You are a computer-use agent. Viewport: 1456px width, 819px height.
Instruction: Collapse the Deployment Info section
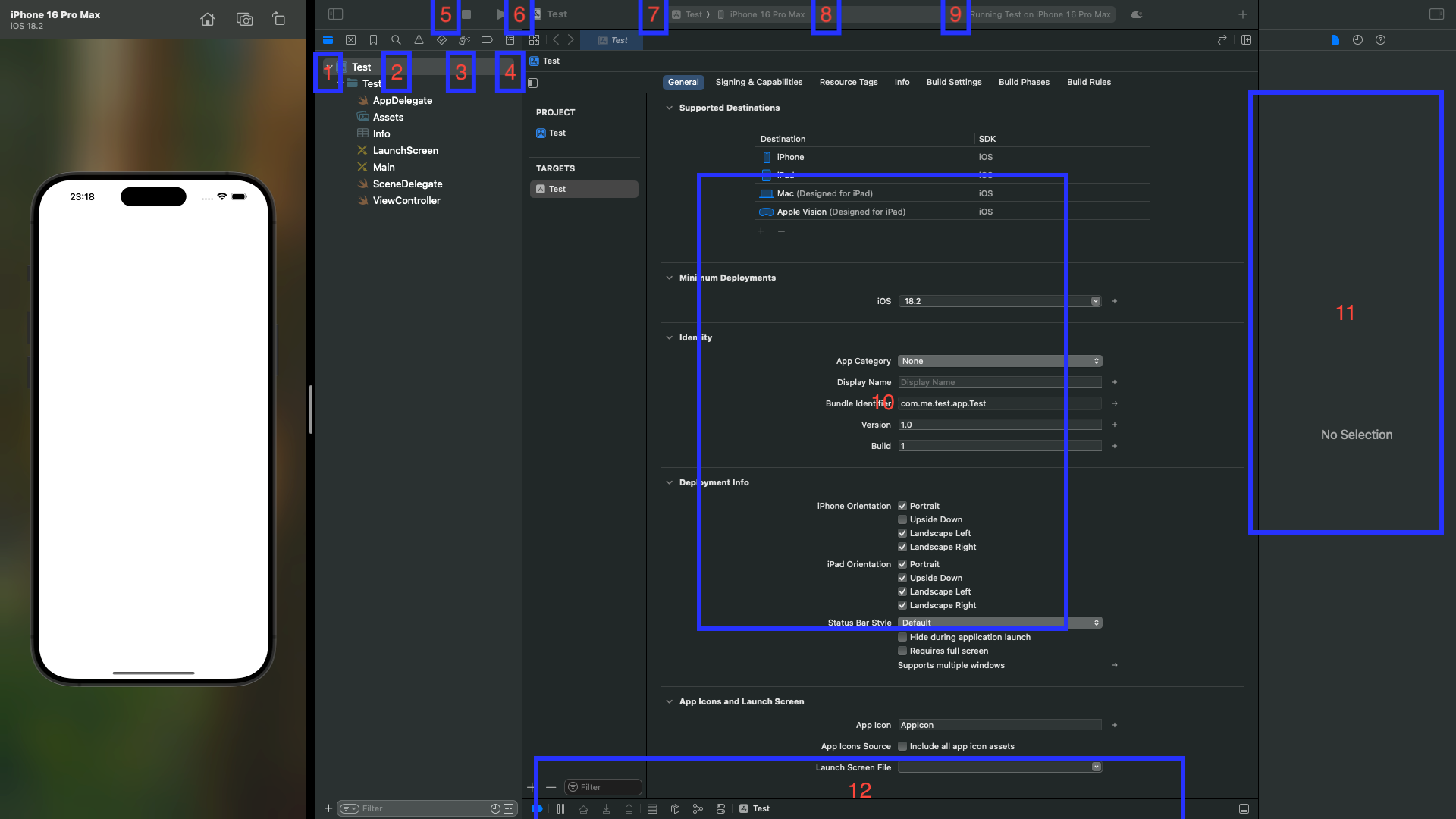(669, 482)
